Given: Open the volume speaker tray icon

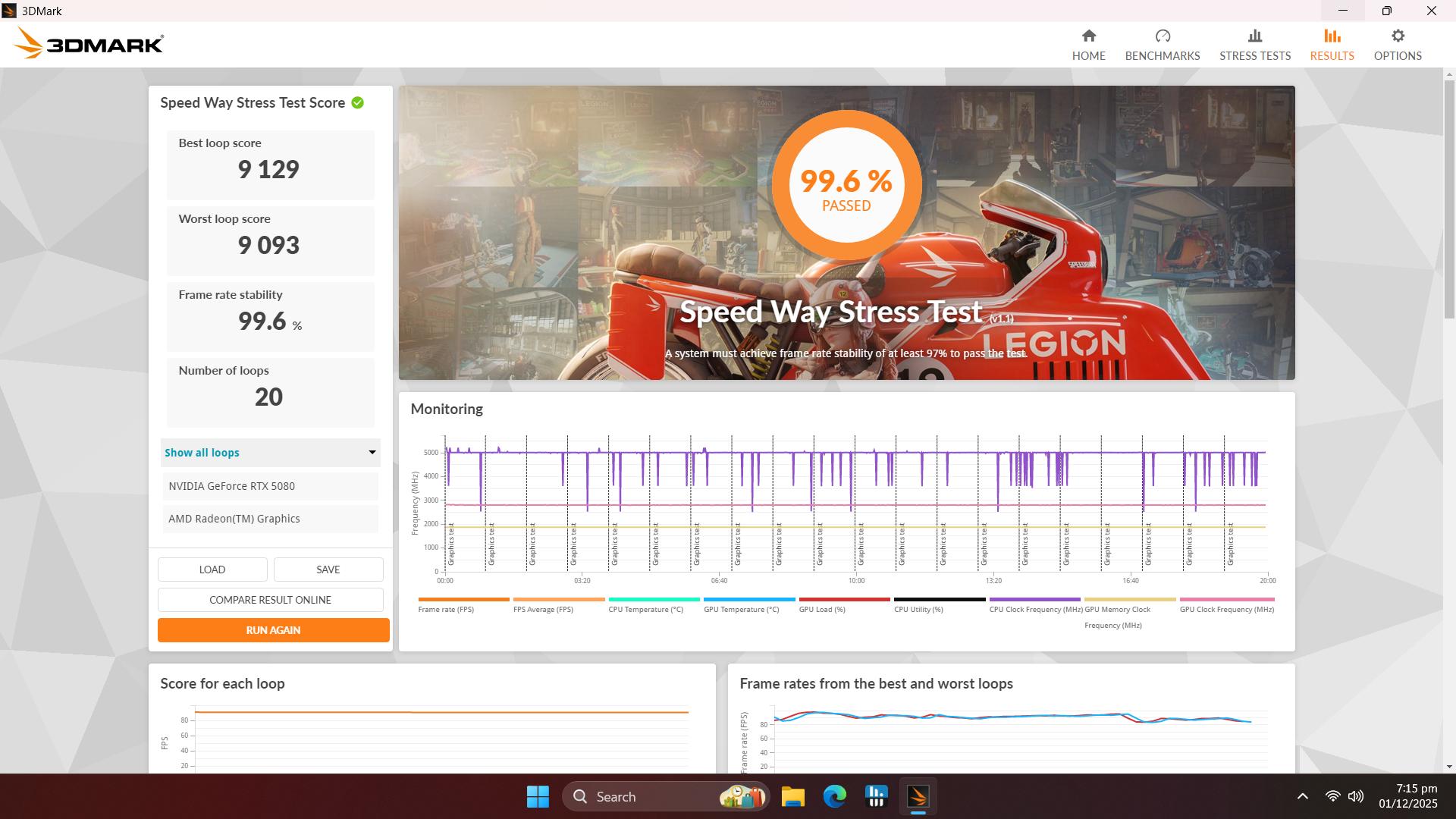Looking at the screenshot, I should click(1356, 796).
